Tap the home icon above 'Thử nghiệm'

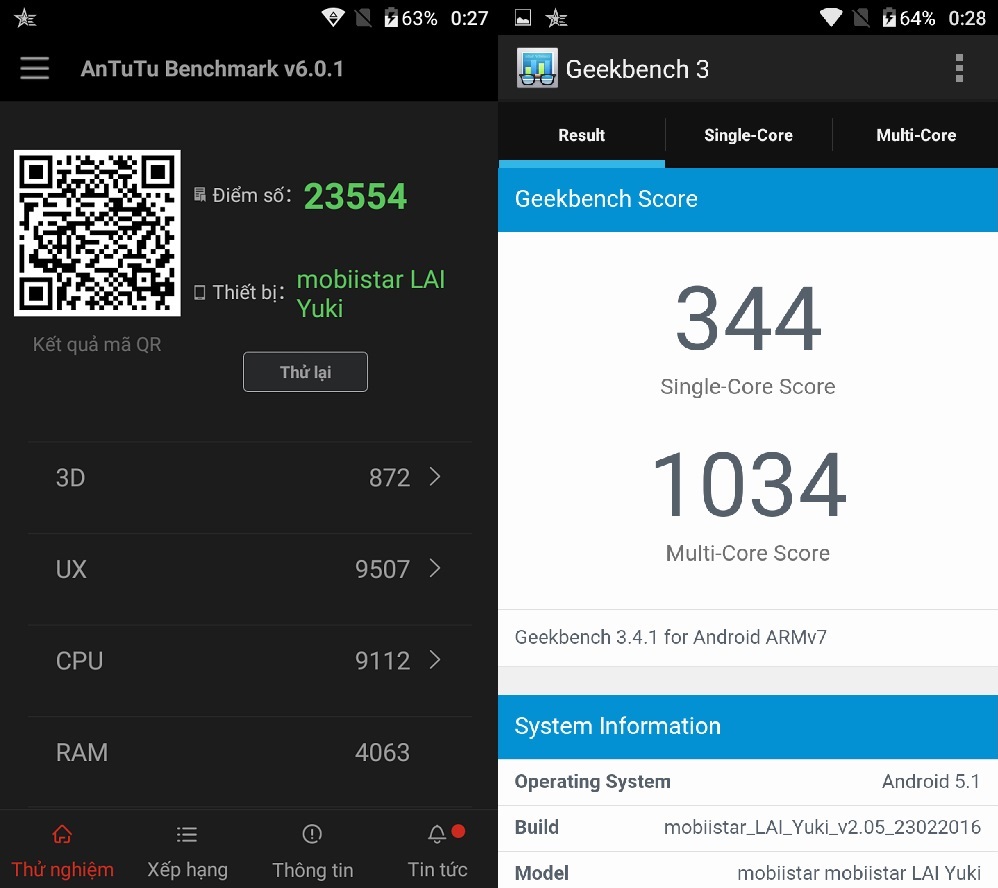62,833
